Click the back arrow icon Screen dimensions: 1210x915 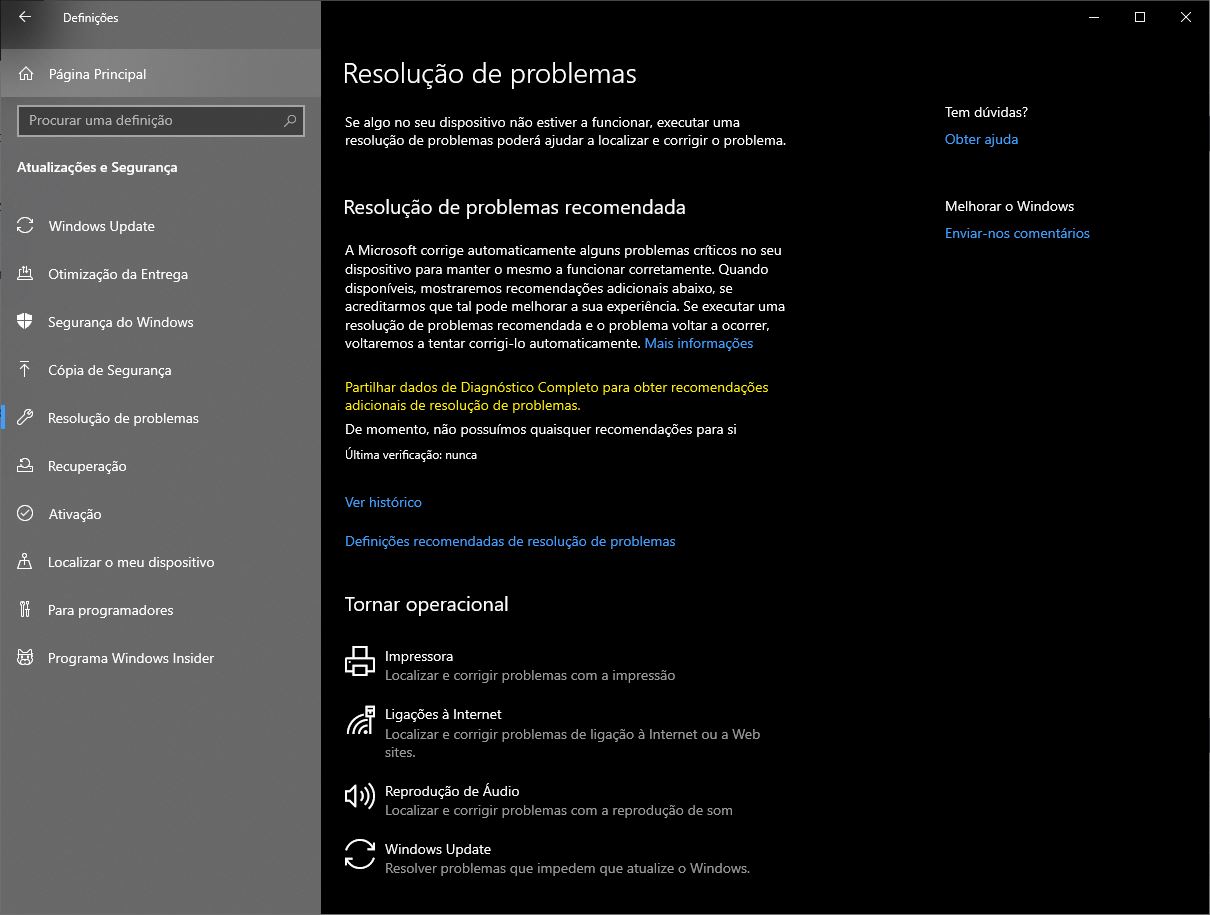[25, 17]
